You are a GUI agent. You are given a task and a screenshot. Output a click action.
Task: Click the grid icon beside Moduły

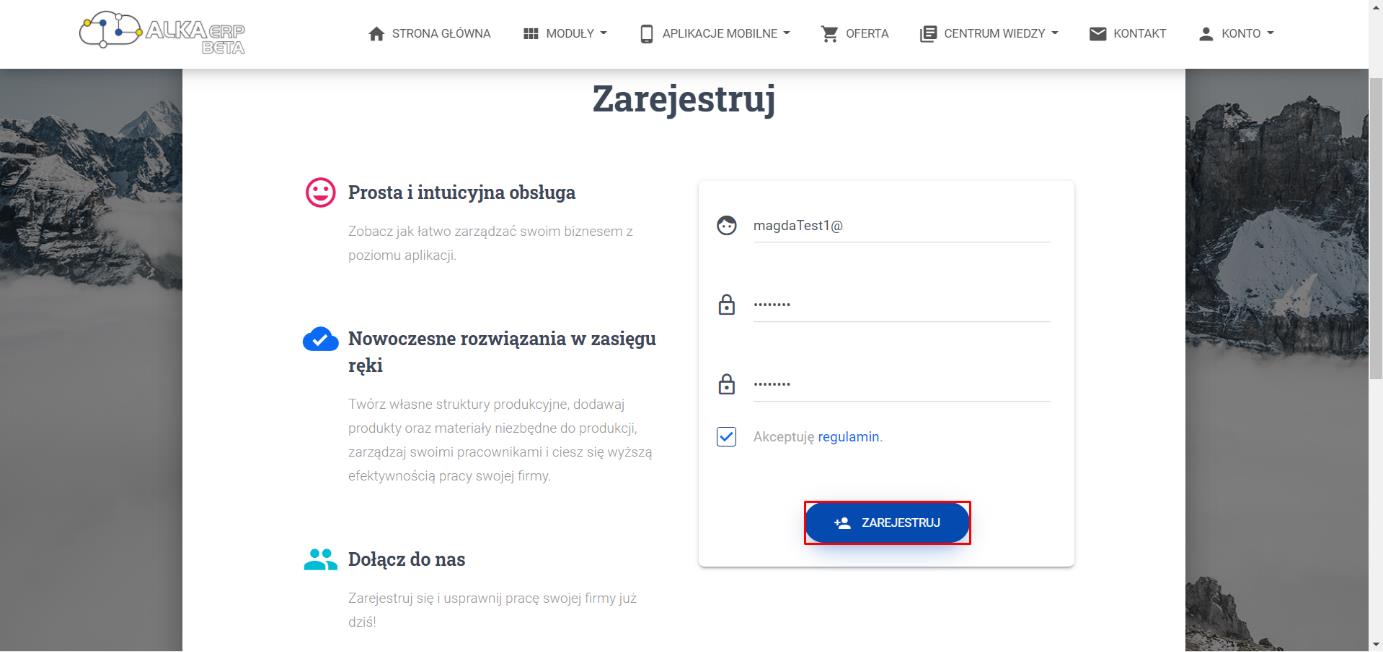tap(531, 34)
